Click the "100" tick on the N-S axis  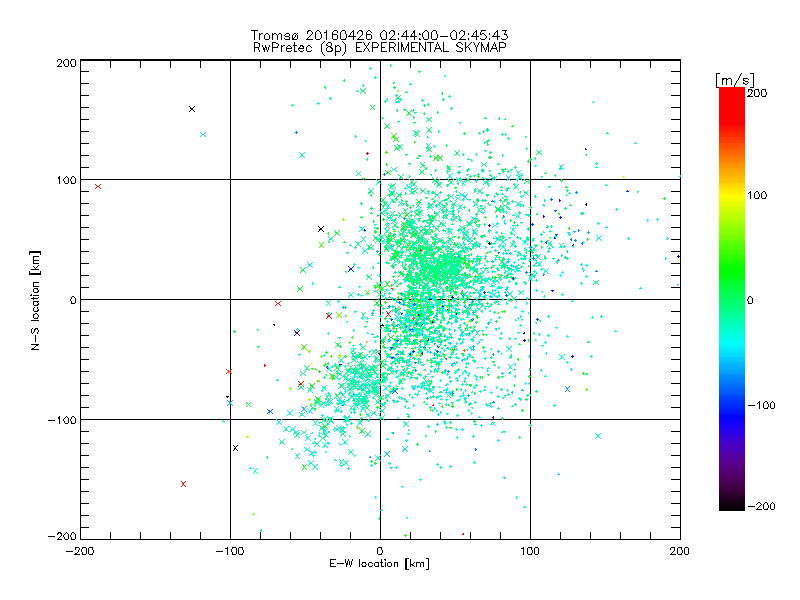point(66,180)
